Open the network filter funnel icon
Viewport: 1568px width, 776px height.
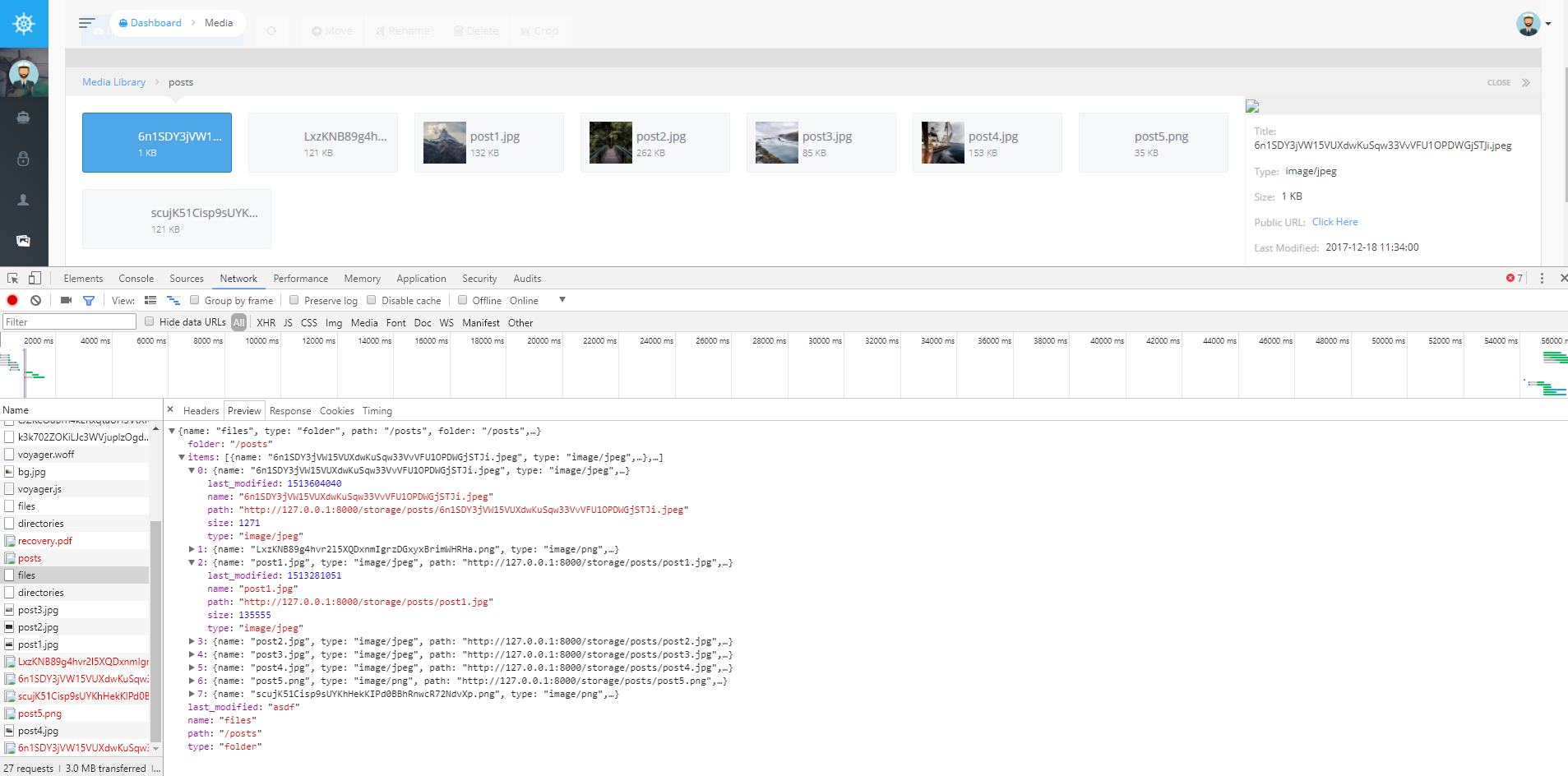pos(89,300)
